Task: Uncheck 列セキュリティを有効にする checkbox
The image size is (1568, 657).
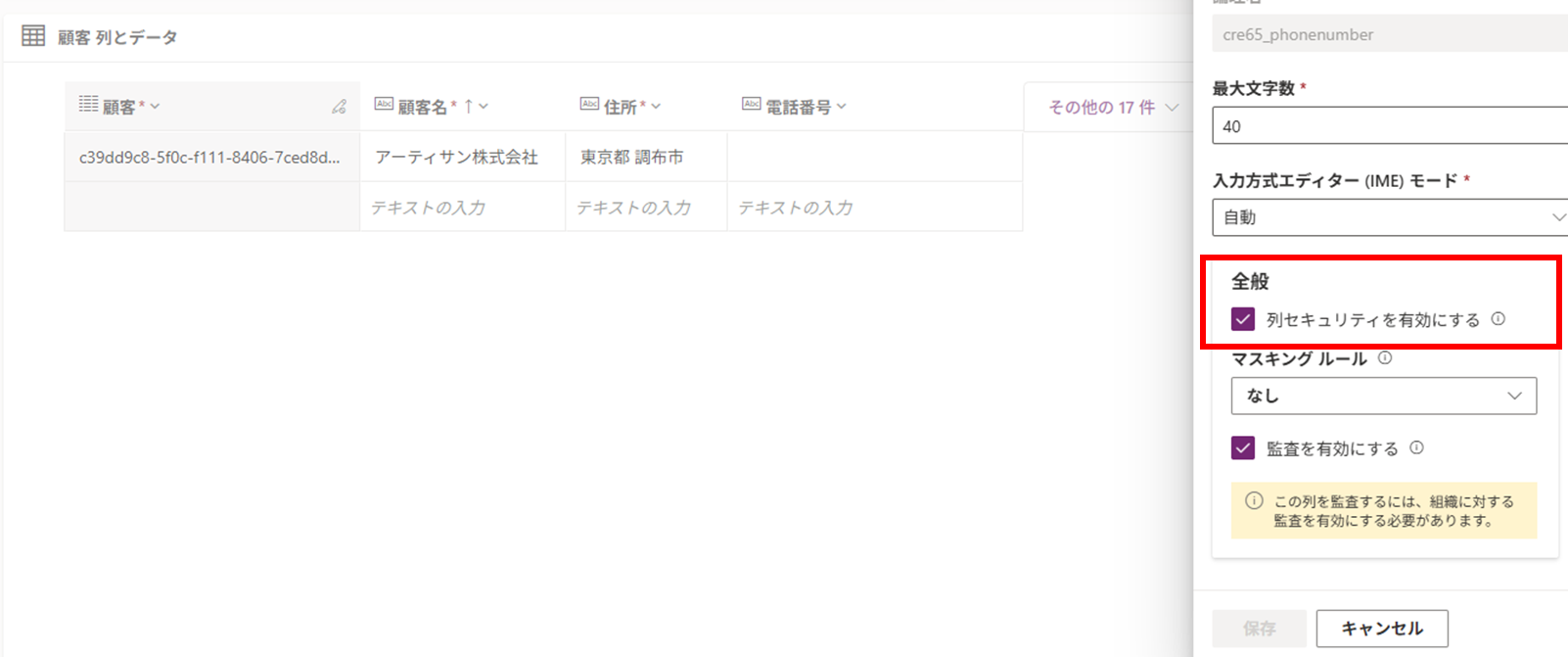Action: coord(1243,319)
